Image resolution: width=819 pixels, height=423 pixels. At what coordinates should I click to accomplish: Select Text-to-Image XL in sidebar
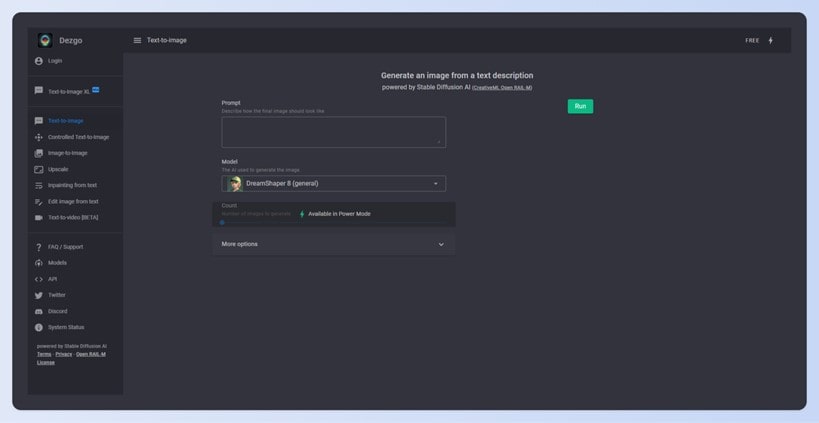pos(69,91)
